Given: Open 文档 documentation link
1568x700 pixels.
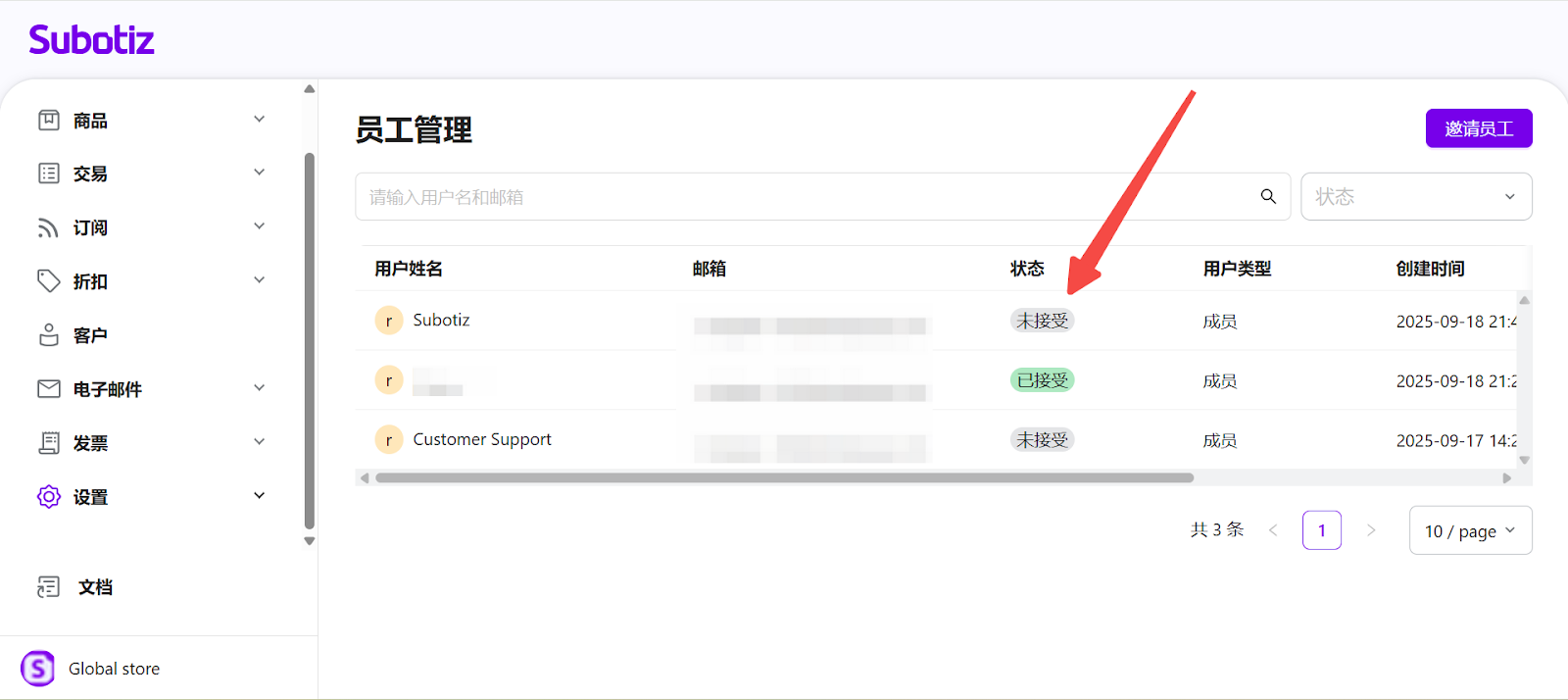Looking at the screenshot, I should point(95,587).
